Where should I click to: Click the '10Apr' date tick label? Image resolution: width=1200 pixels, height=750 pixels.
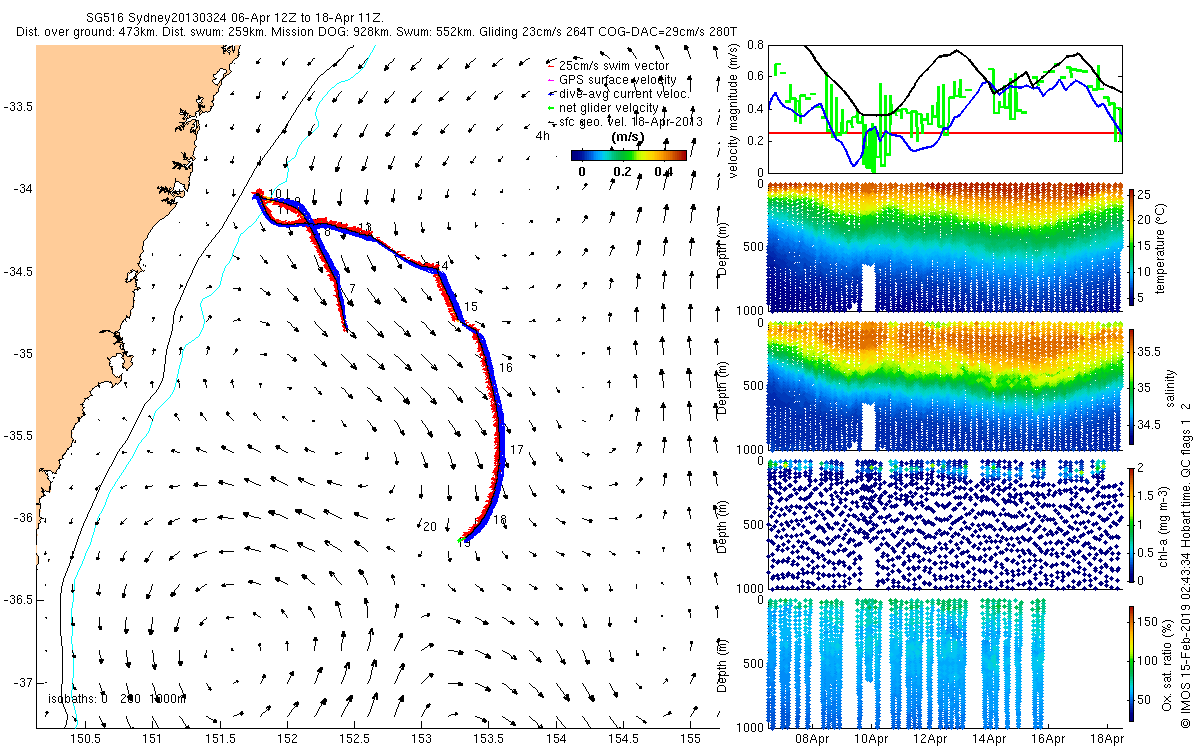pos(871,738)
